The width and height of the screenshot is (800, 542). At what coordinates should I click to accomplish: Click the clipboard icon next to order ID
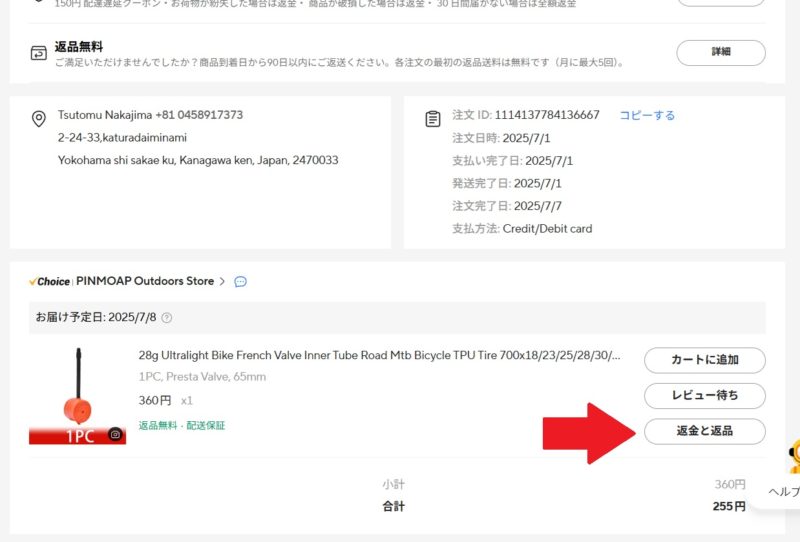[432, 119]
